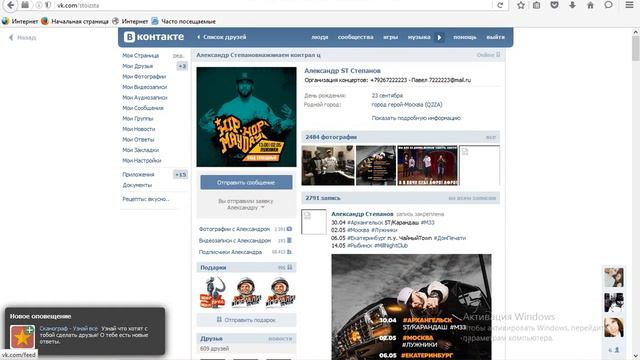Open the Часто посещаемые bookmark folder
Image resolution: width=640 pixels, height=360 pixels.
point(183,21)
